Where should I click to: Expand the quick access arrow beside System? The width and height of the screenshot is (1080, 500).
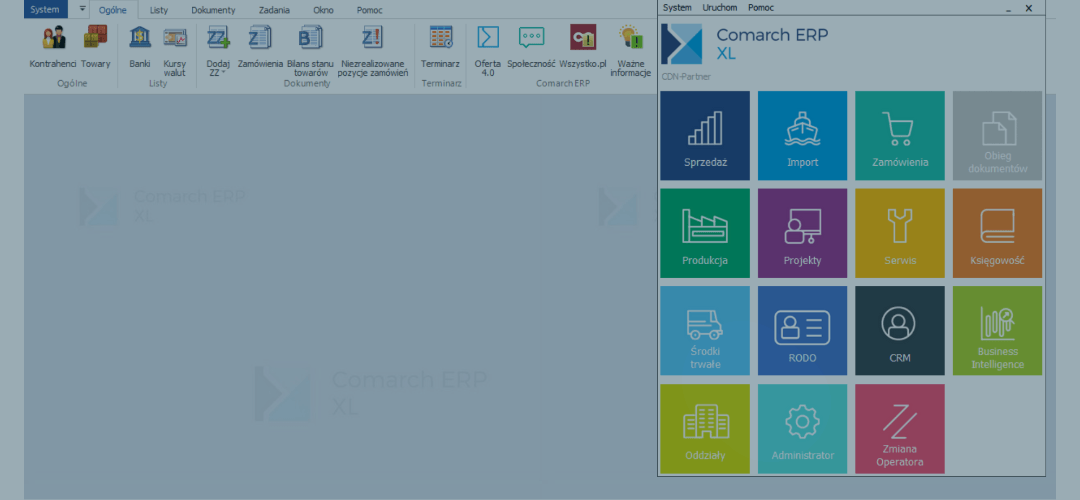(x=82, y=9)
